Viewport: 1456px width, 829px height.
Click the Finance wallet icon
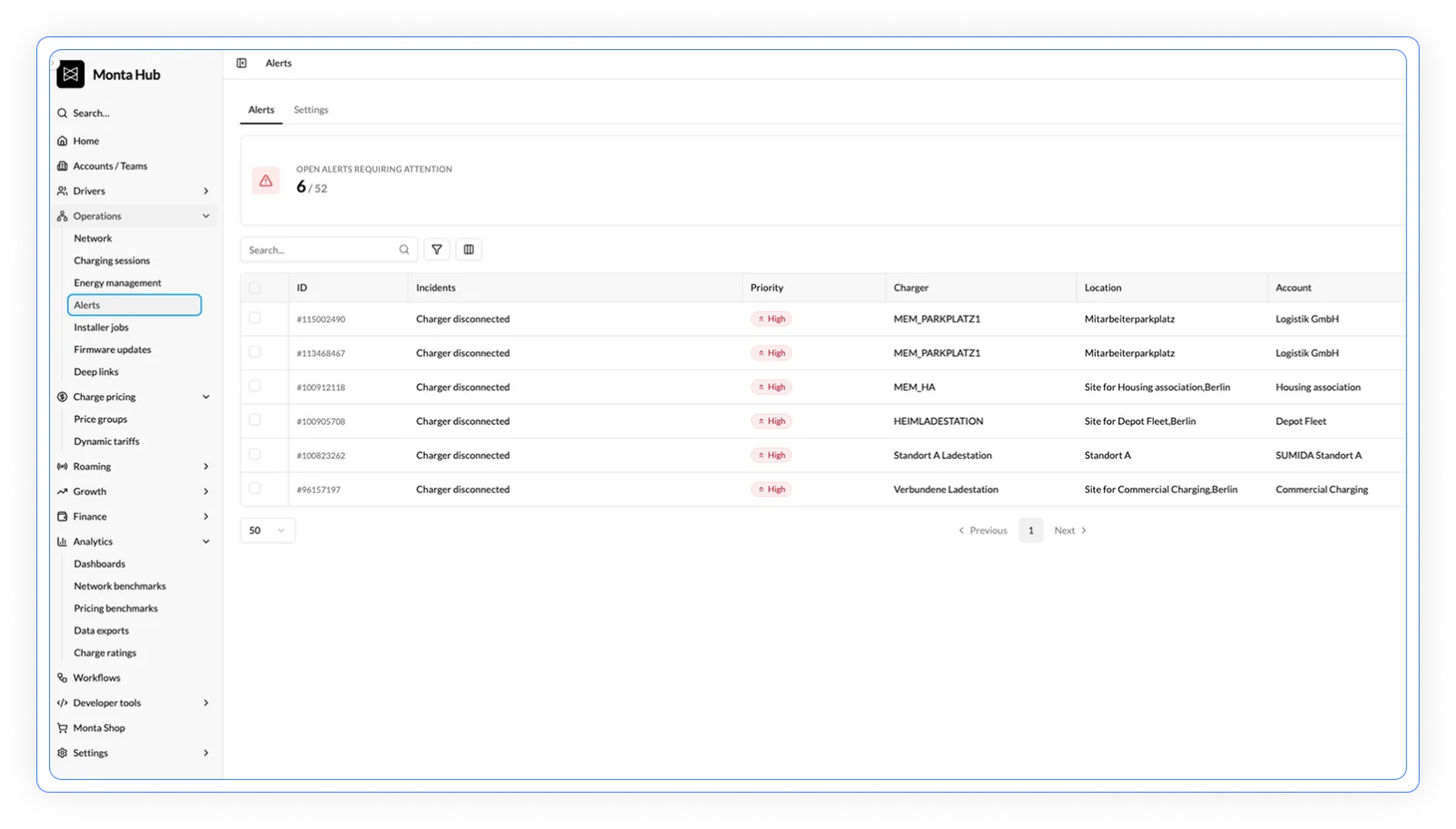click(x=62, y=516)
